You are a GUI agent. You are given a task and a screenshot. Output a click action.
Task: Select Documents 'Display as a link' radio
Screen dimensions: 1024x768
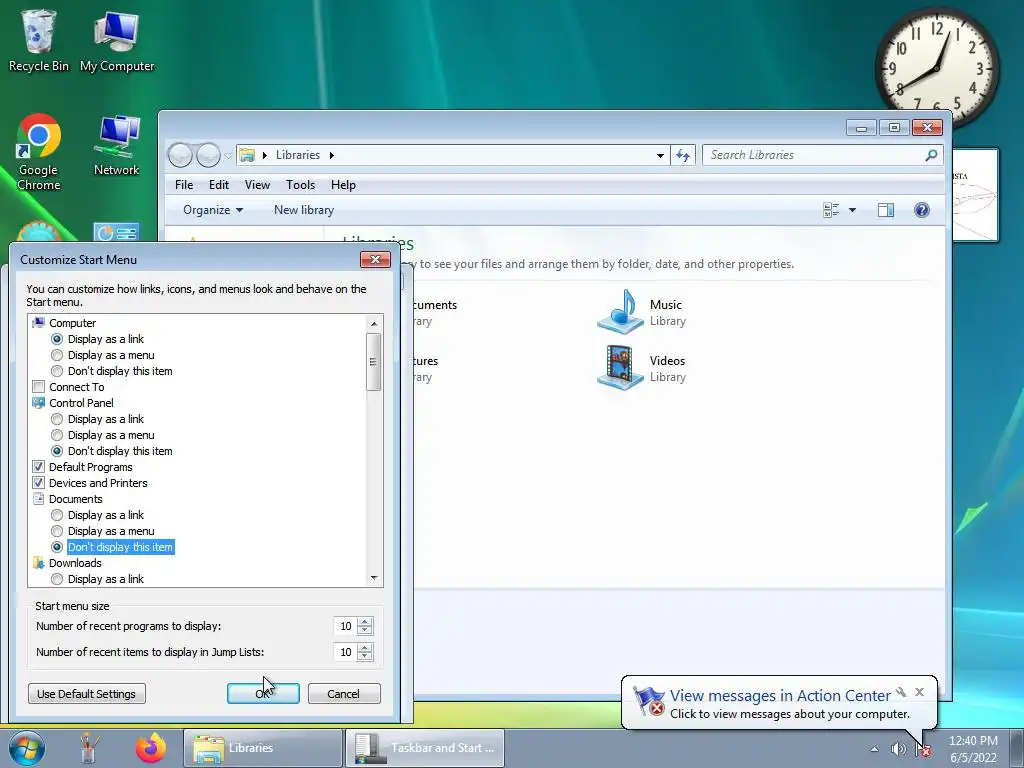pyautogui.click(x=57, y=515)
